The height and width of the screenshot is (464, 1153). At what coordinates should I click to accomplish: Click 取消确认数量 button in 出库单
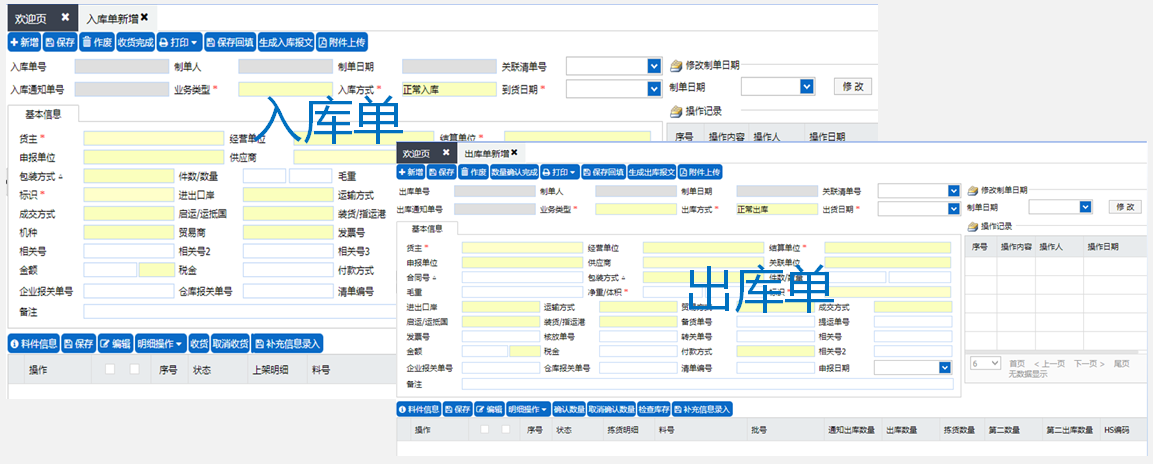point(611,409)
